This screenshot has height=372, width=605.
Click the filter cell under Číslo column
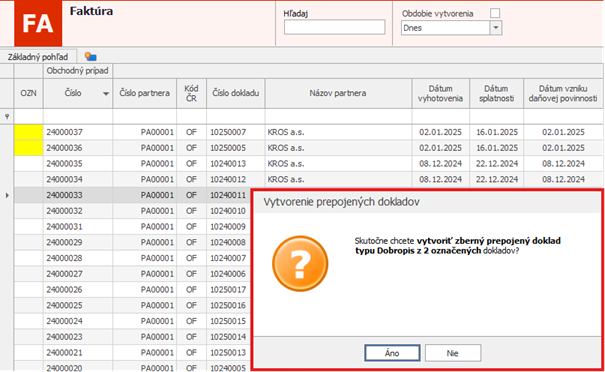pyautogui.click(x=78, y=117)
